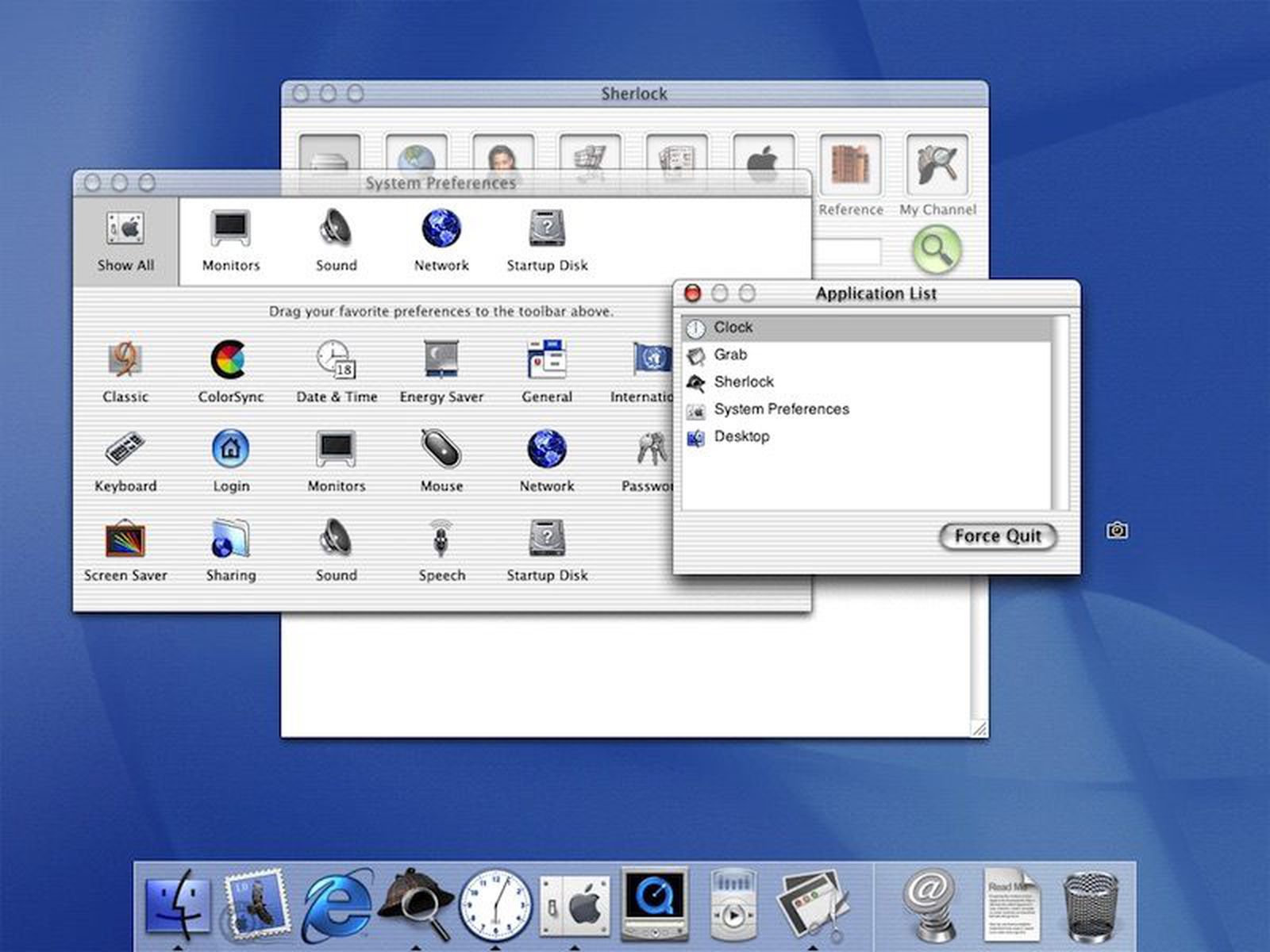Open the Classic preference pane

coord(125,363)
